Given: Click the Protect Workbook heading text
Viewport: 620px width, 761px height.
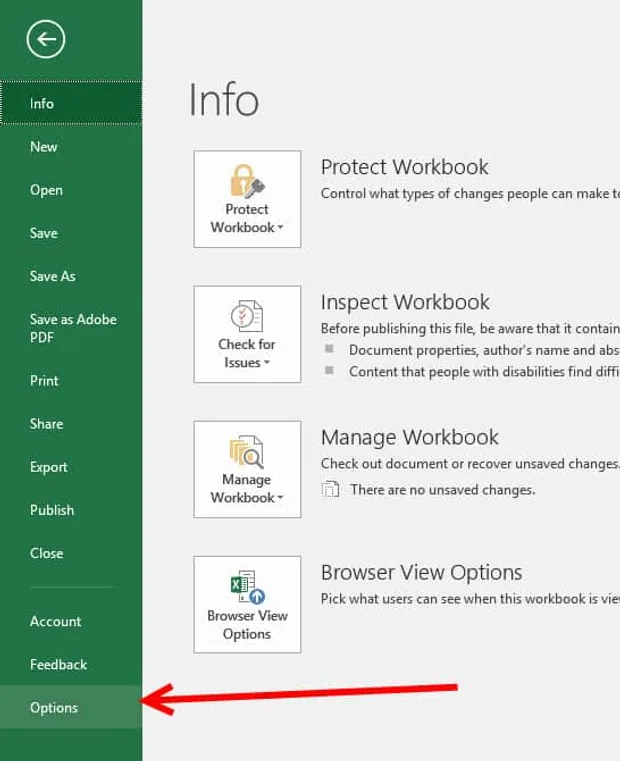Looking at the screenshot, I should click(404, 167).
